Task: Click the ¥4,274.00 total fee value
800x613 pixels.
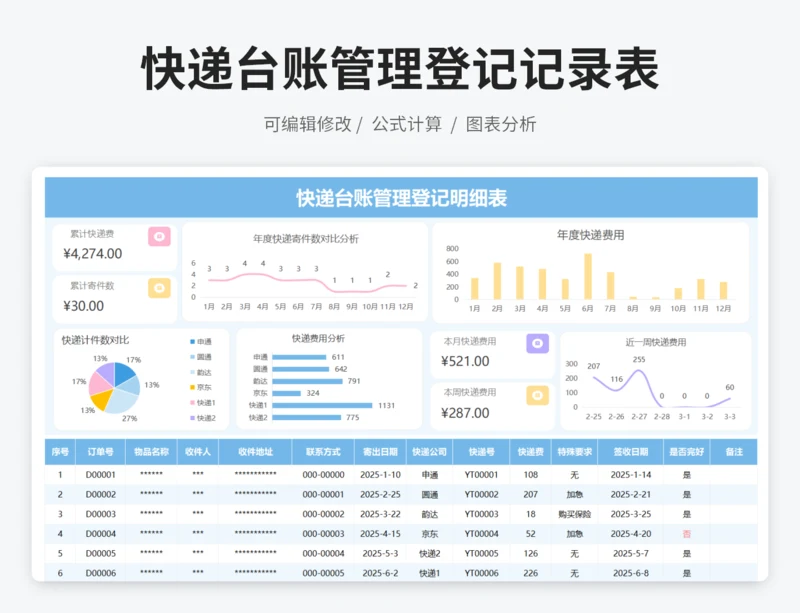Action: pyautogui.click(x=92, y=254)
